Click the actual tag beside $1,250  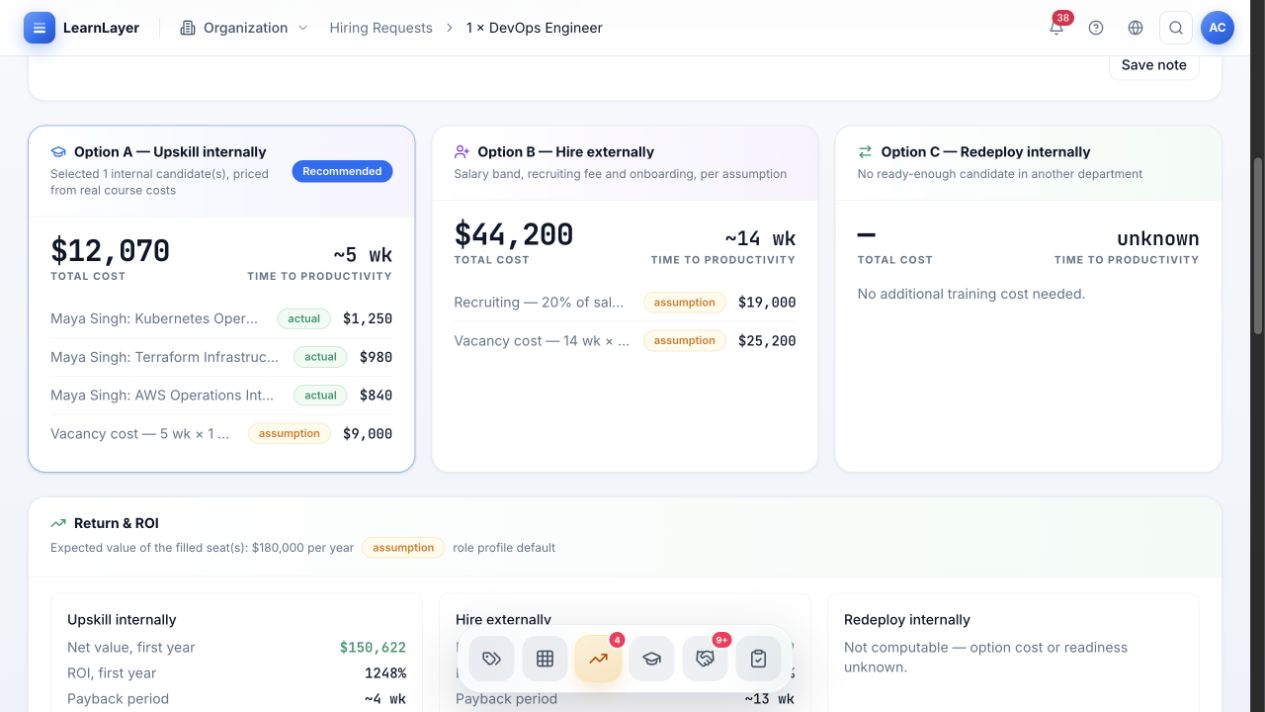pyautogui.click(x=304, y=319)
